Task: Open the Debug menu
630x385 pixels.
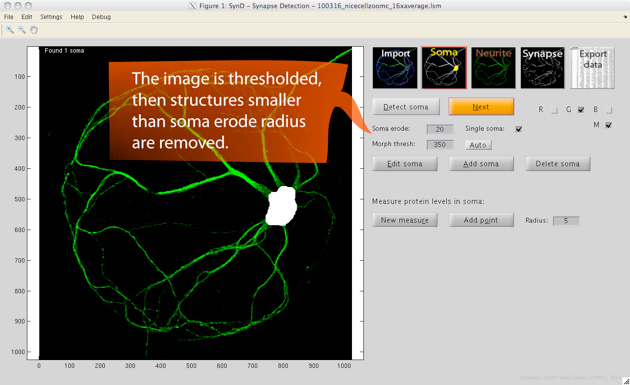Action: tap(101, 17)
